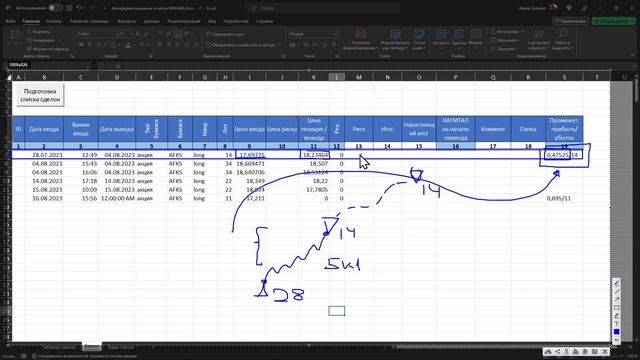The image size is (640, 360).
Task: Open the База счетов sheet tab
Action: tap(121, 347)
